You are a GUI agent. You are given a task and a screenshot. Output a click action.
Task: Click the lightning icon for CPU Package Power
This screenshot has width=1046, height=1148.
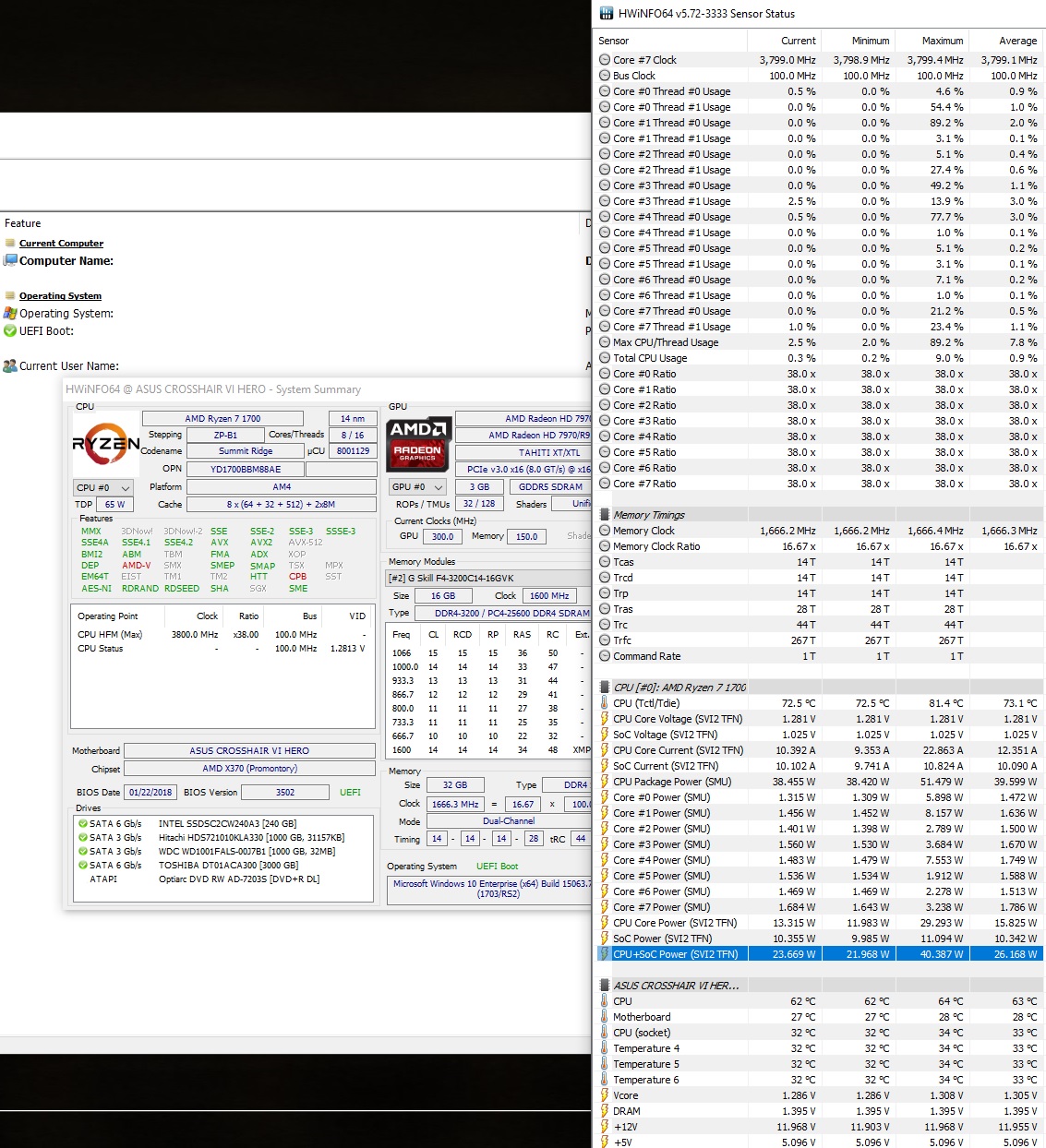(x=605, y=782)
